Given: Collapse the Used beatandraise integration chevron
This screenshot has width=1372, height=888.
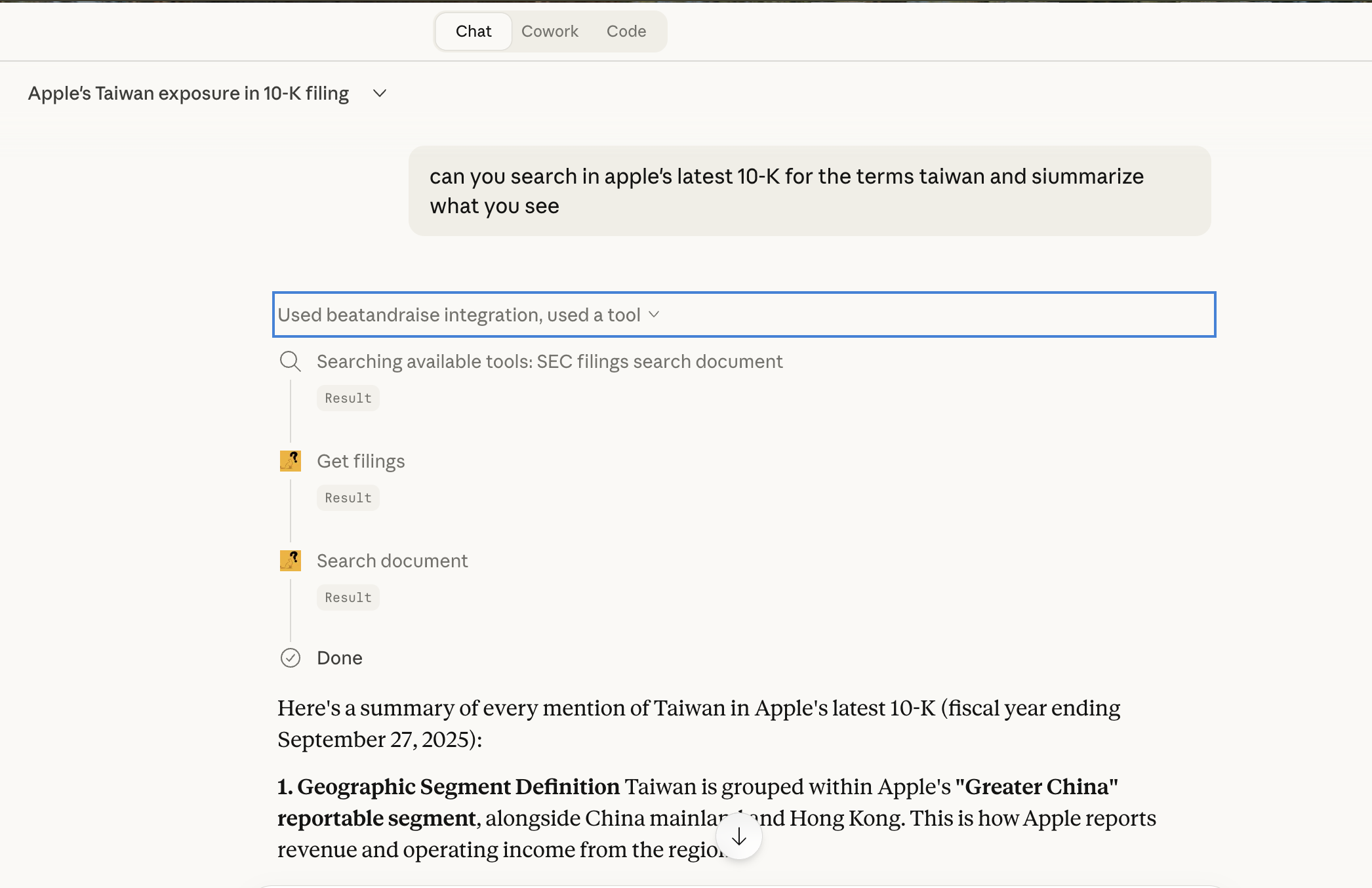Looking at the screenshot, I should click(x=654, y=315).
